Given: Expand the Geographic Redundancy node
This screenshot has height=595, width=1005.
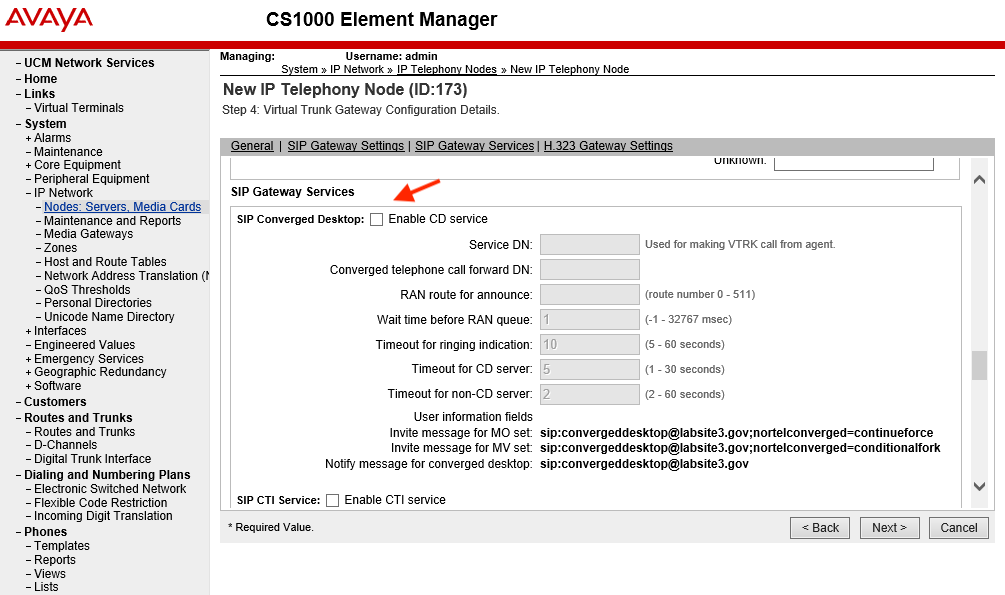Looking at the screenshot, I should [x=28, y=373].
